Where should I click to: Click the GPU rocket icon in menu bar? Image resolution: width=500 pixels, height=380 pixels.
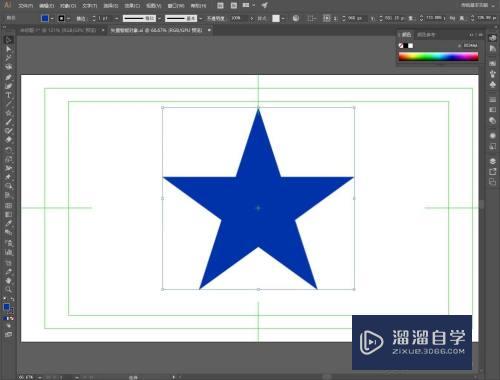point(265,5)
